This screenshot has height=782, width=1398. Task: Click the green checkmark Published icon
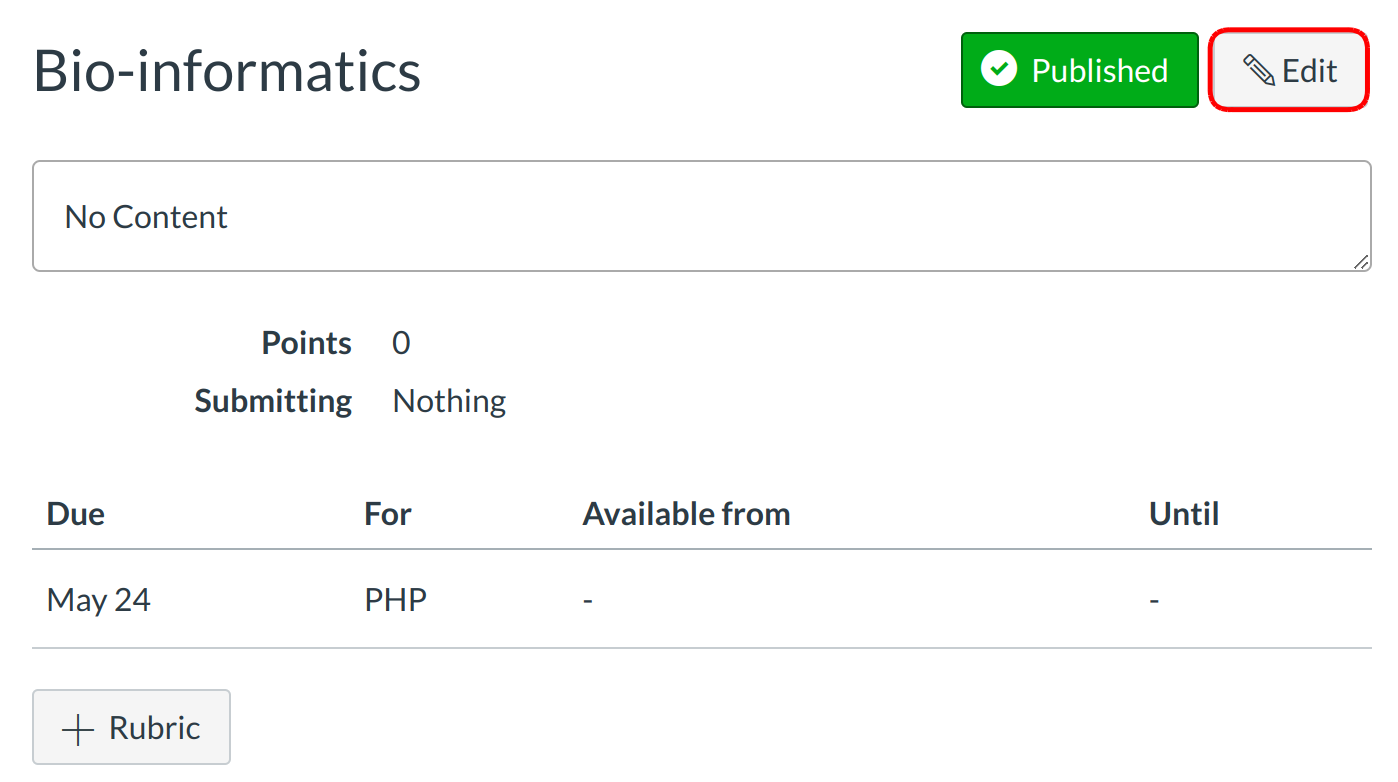(999, 70)
